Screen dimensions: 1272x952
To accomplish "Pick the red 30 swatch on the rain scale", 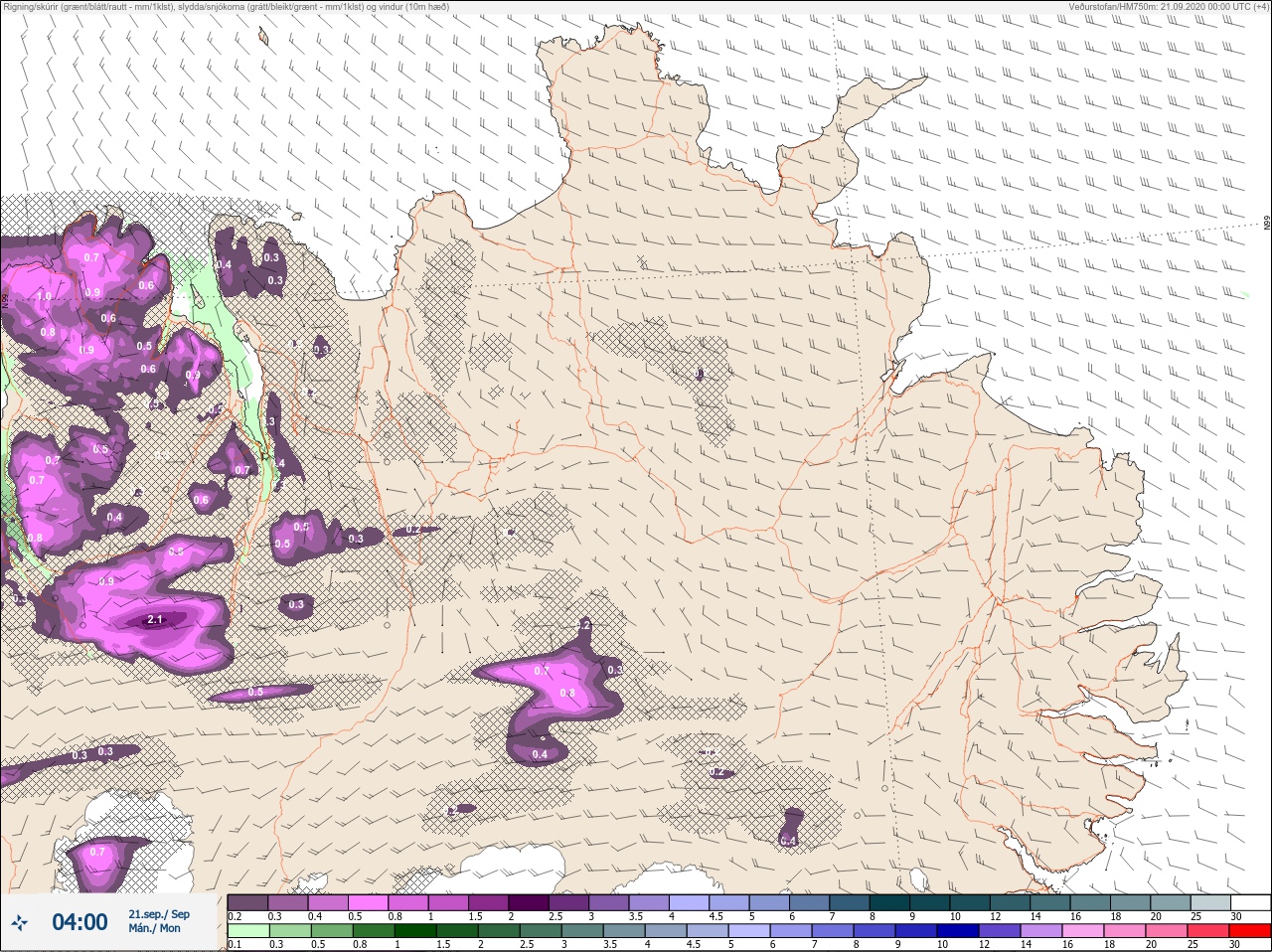I will click(1250, 931).
